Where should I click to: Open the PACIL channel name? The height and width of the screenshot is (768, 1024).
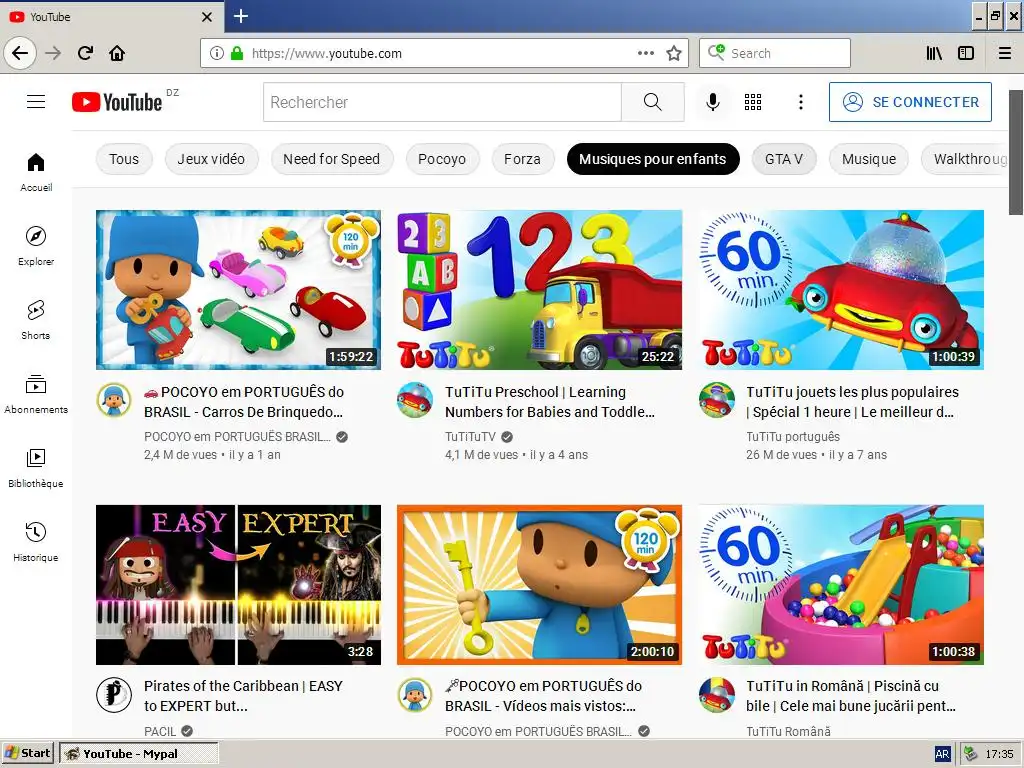(x=160, y=731)
